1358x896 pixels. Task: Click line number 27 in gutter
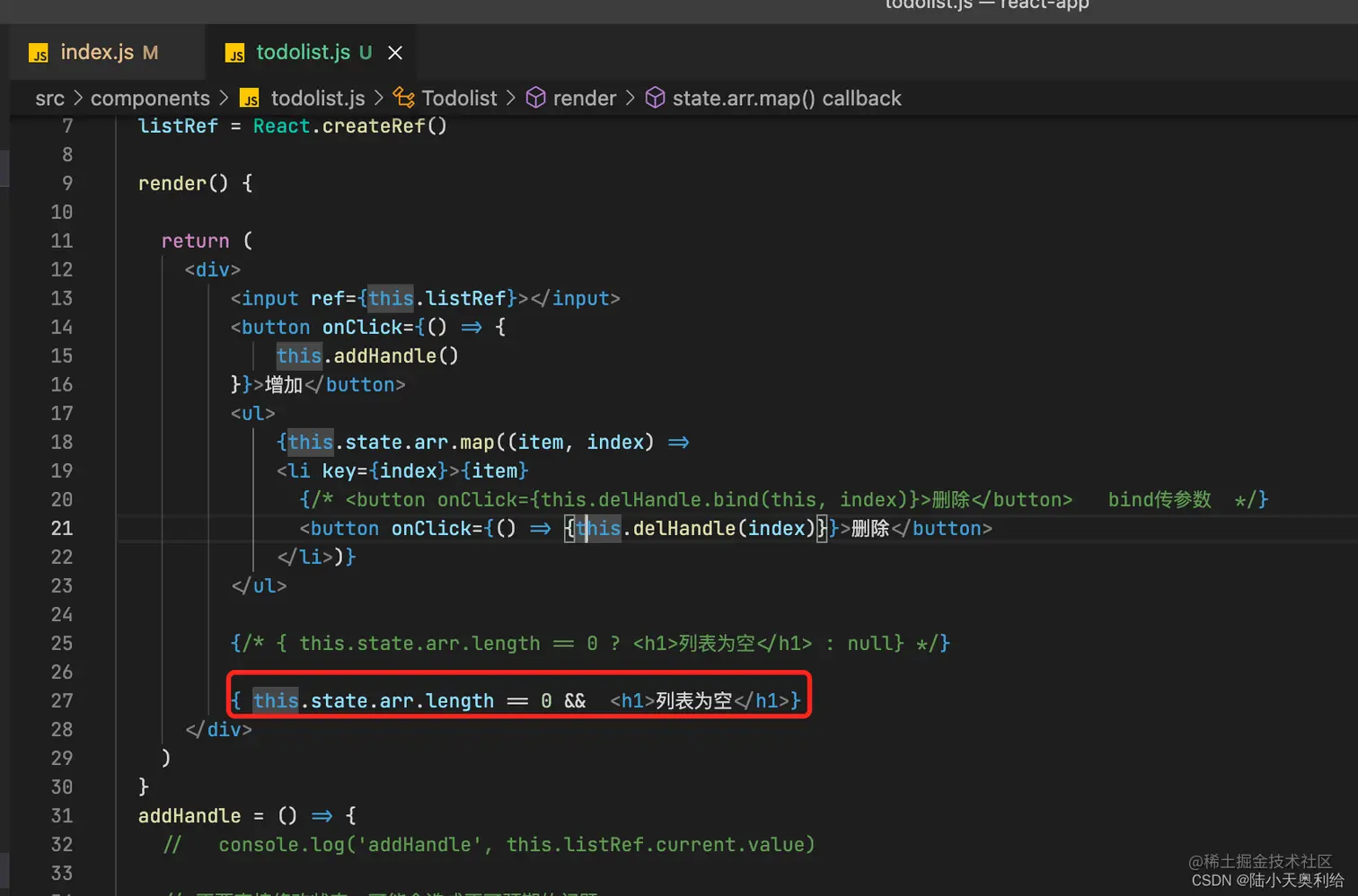coord(61,700)
